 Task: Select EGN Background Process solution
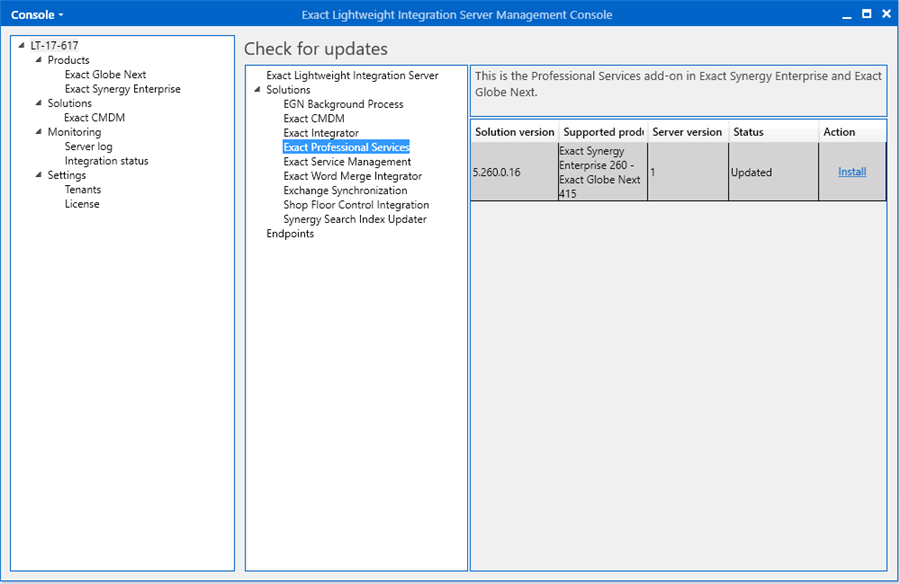(343, 104)
